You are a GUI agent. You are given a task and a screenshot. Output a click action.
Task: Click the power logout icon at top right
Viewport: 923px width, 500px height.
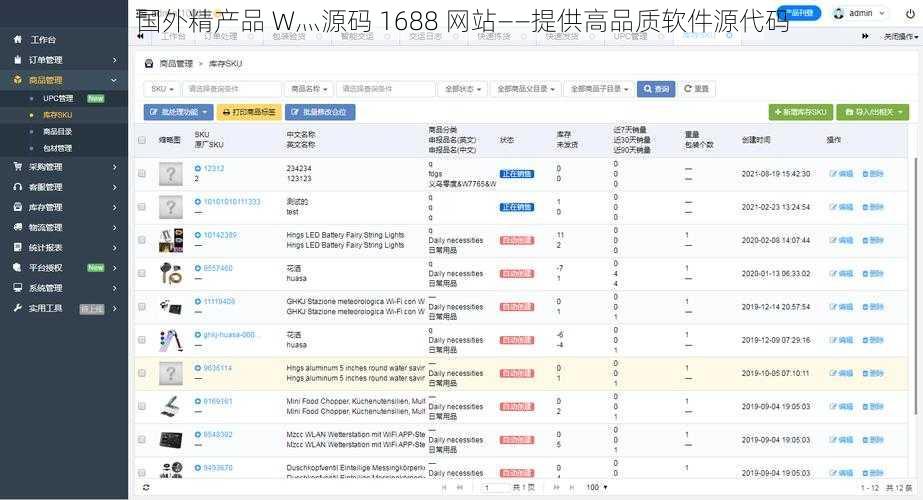[910, 14]
